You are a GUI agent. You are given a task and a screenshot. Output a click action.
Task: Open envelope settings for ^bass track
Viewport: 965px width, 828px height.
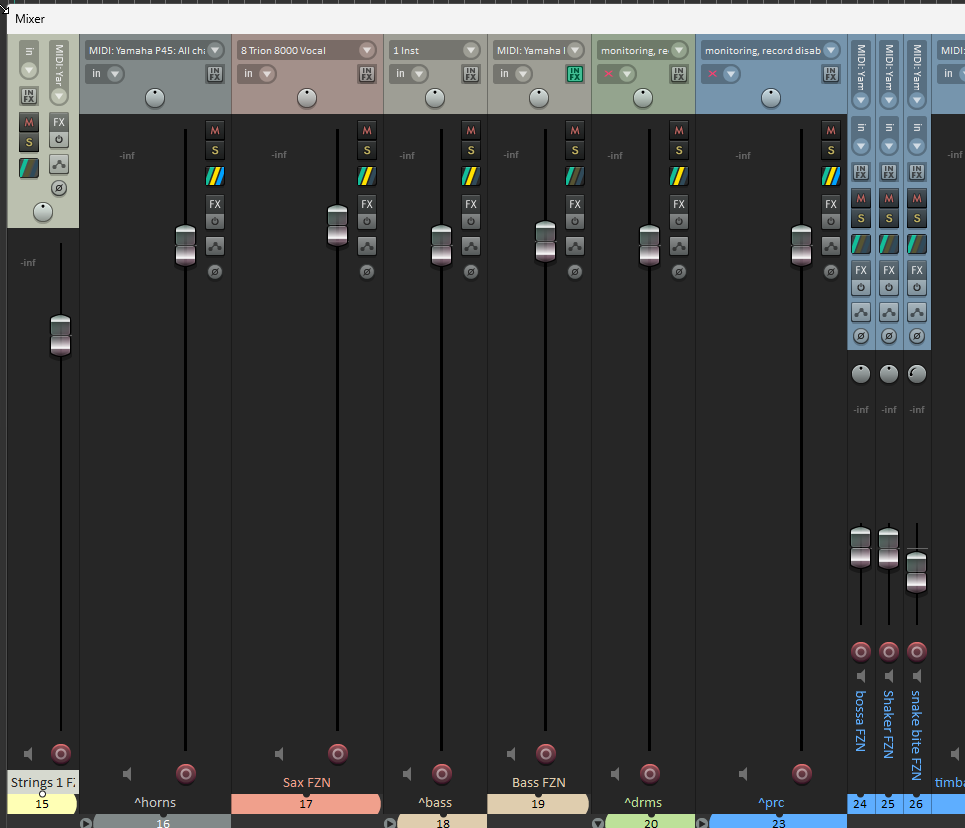click(x=471, y=247)
